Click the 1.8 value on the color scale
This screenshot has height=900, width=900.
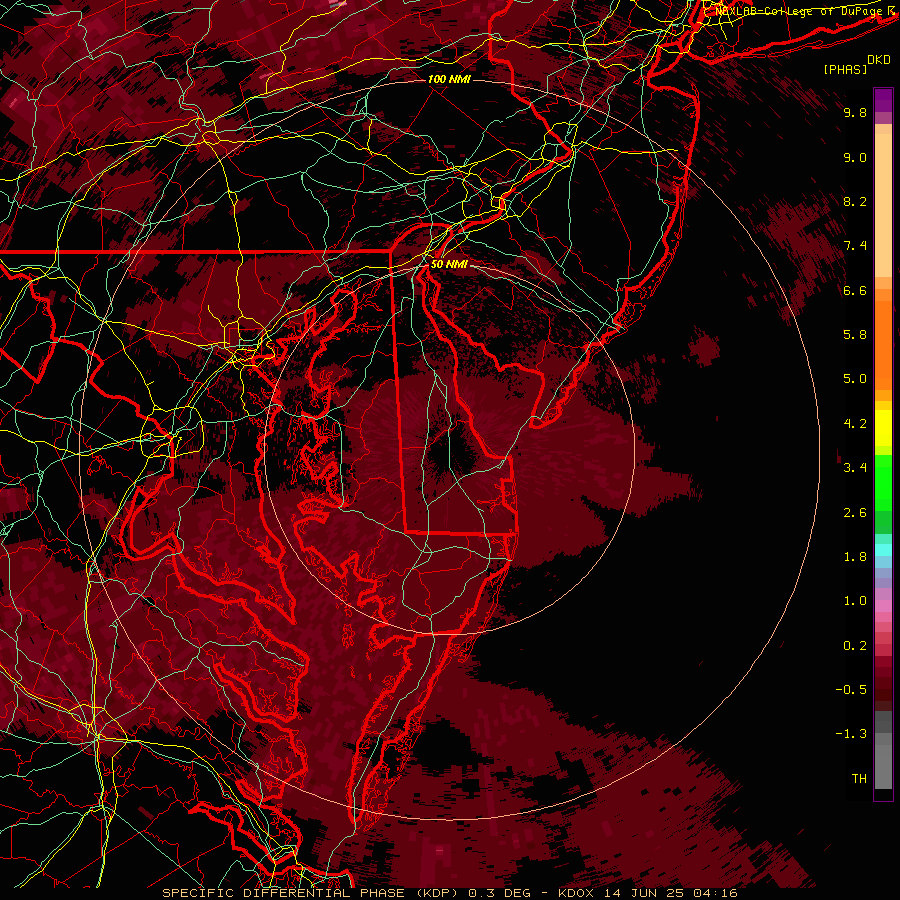855,557
